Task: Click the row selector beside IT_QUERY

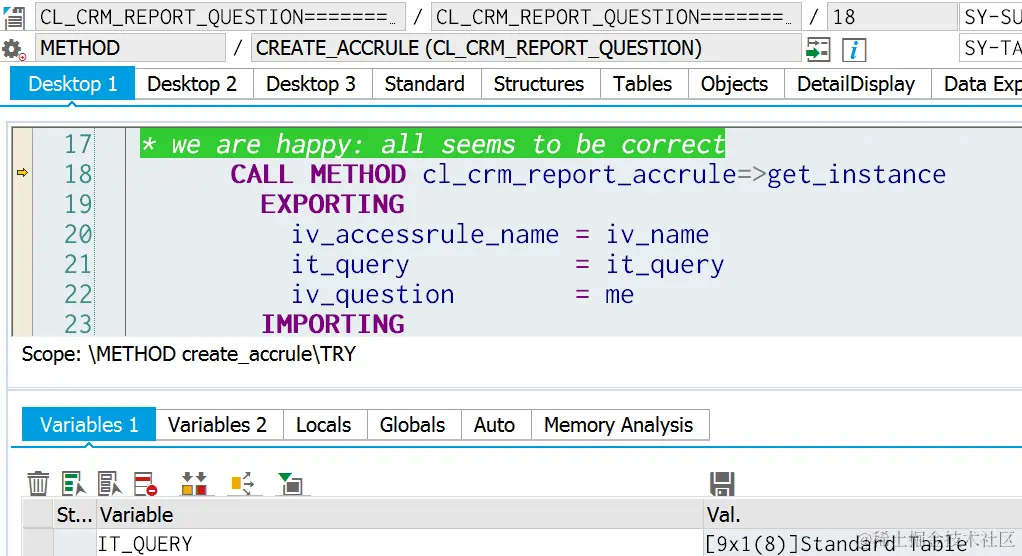Action: click(37, 543)
